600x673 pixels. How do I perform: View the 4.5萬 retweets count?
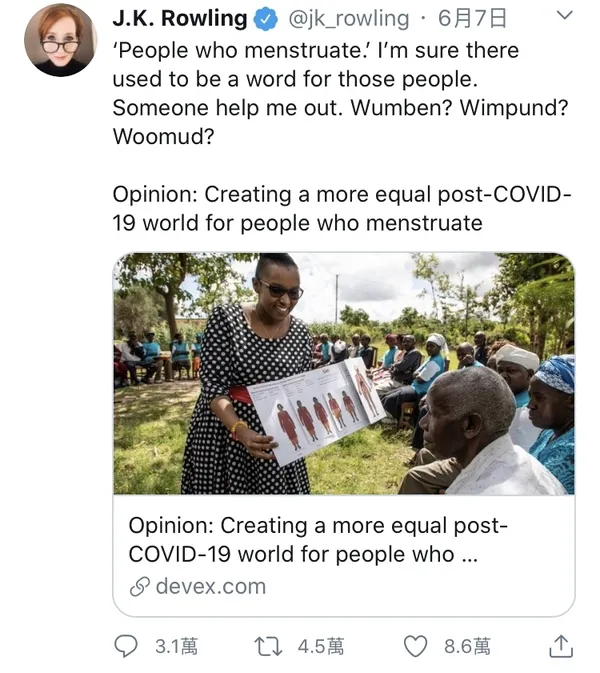pos(321,646)
